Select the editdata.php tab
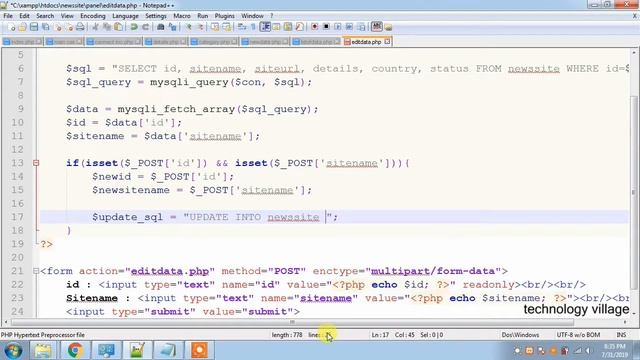The width and height of the screenshot is (640, 360). [366, 42]
